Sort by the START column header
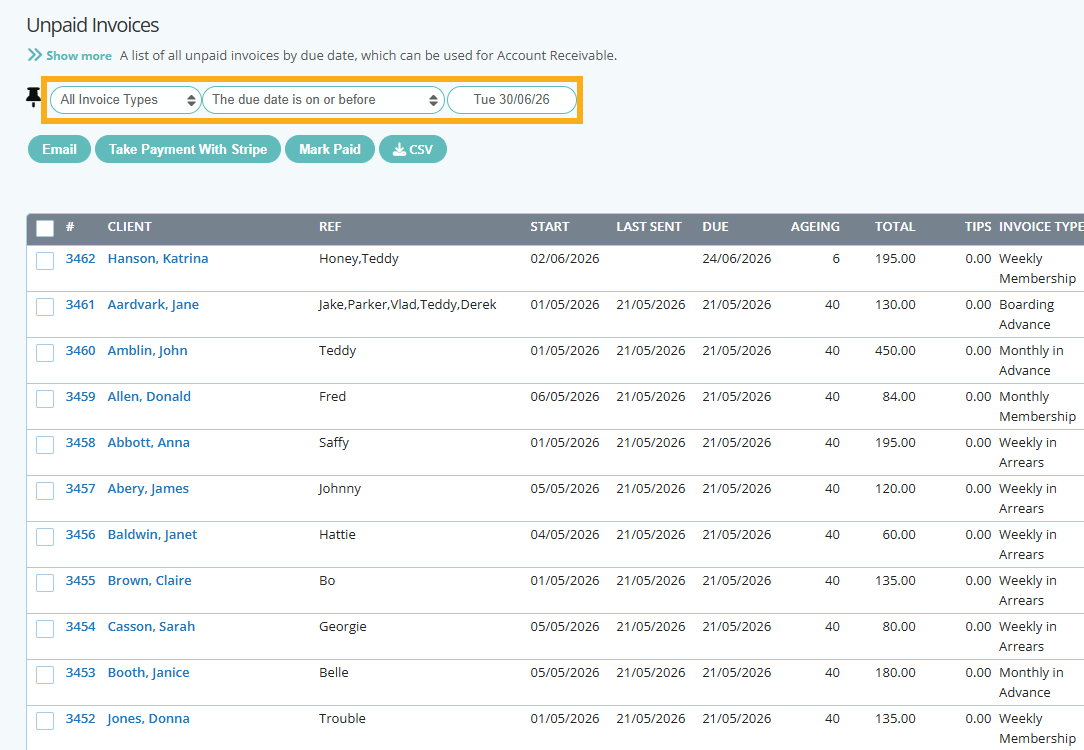This screenshot has height=750, width=1084. coord(550,227)
